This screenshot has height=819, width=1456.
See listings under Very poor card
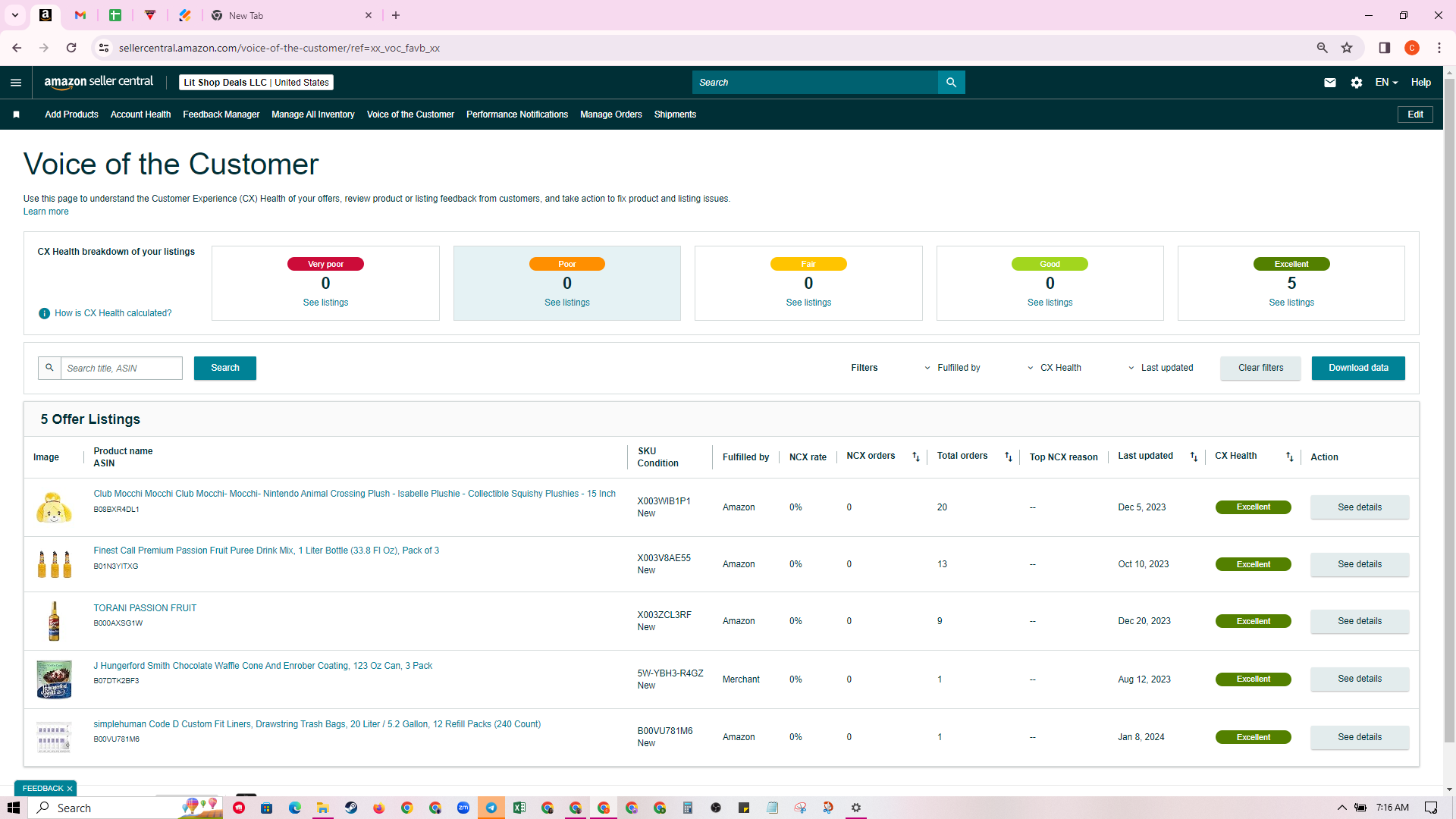coord(325,303)
